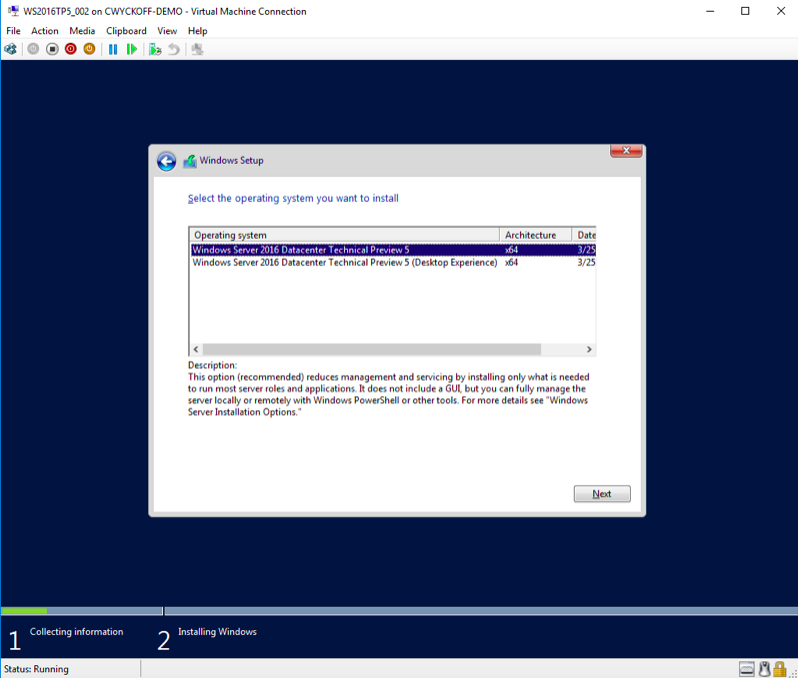The height and width of the screenshot is (678, 798).
Task: Click the list's left scroll arrow
Action: tap(196, 349)
